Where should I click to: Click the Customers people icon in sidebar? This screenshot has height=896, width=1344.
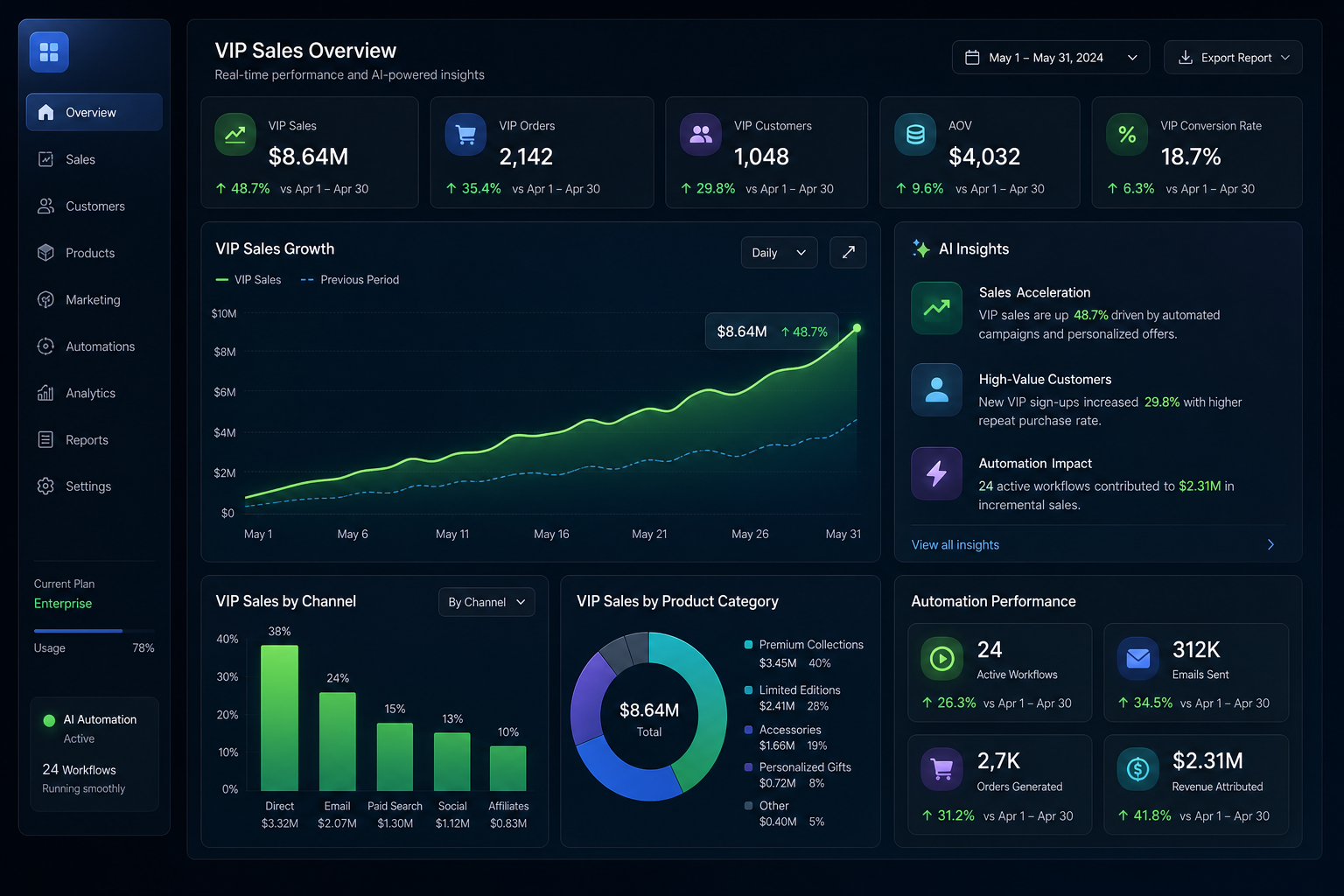[45, 206]
